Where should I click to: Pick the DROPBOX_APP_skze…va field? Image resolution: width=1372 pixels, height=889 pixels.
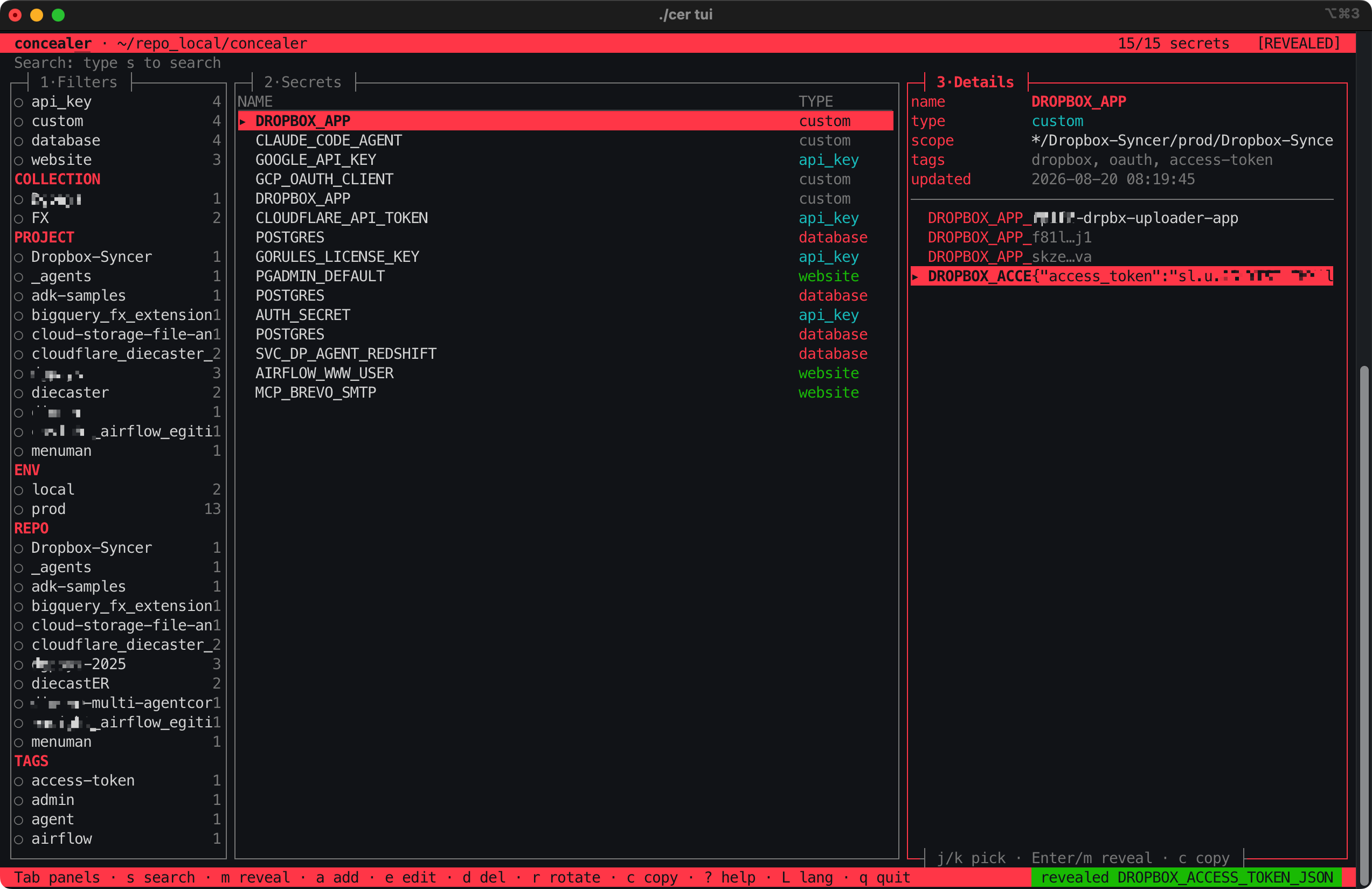(1122, 257)
